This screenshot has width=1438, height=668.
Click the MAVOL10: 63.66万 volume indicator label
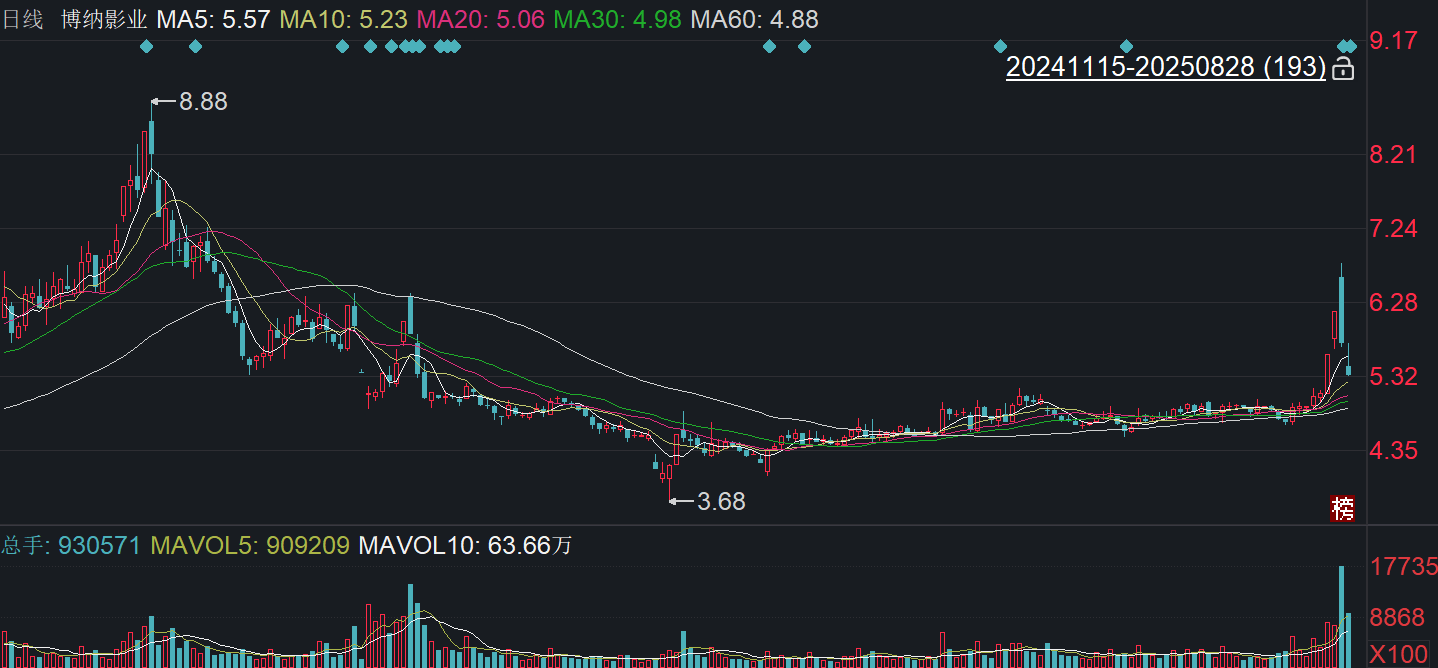pyautogui.click(x=465, y=546)
